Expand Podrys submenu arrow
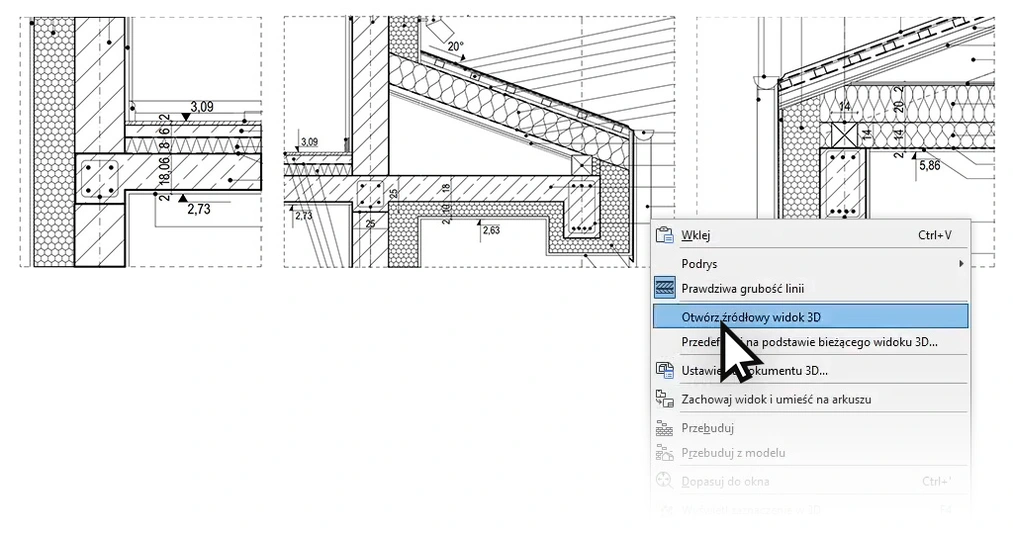This screenshot has width=1013, height=535. click(961, 264)
